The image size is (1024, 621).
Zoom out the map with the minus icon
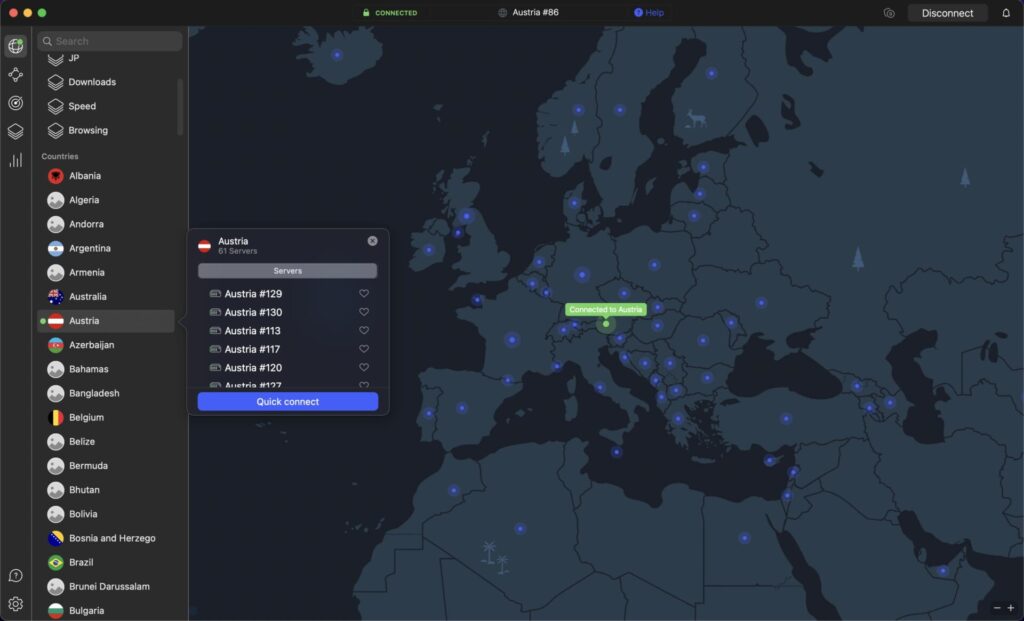tap(997, 608)
